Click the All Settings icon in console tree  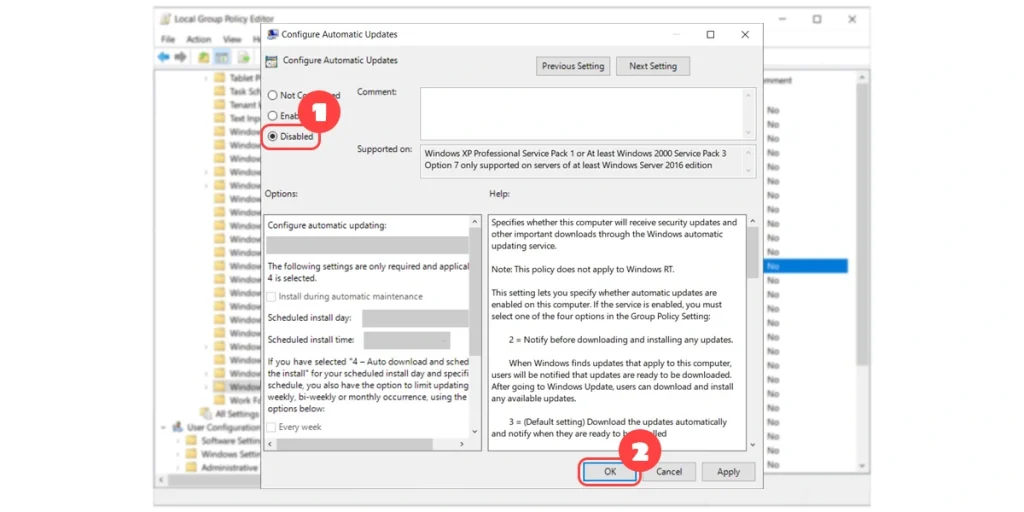click(x=206, y=413)
